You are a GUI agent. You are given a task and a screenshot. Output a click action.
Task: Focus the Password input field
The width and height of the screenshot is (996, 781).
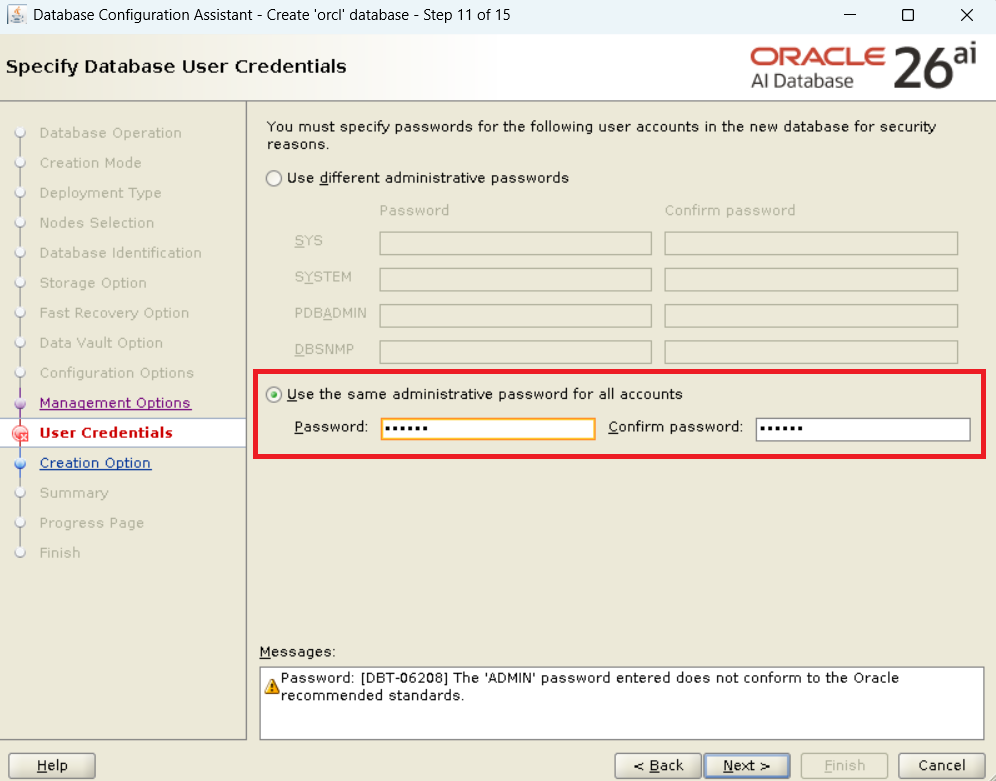click(488, 428)
